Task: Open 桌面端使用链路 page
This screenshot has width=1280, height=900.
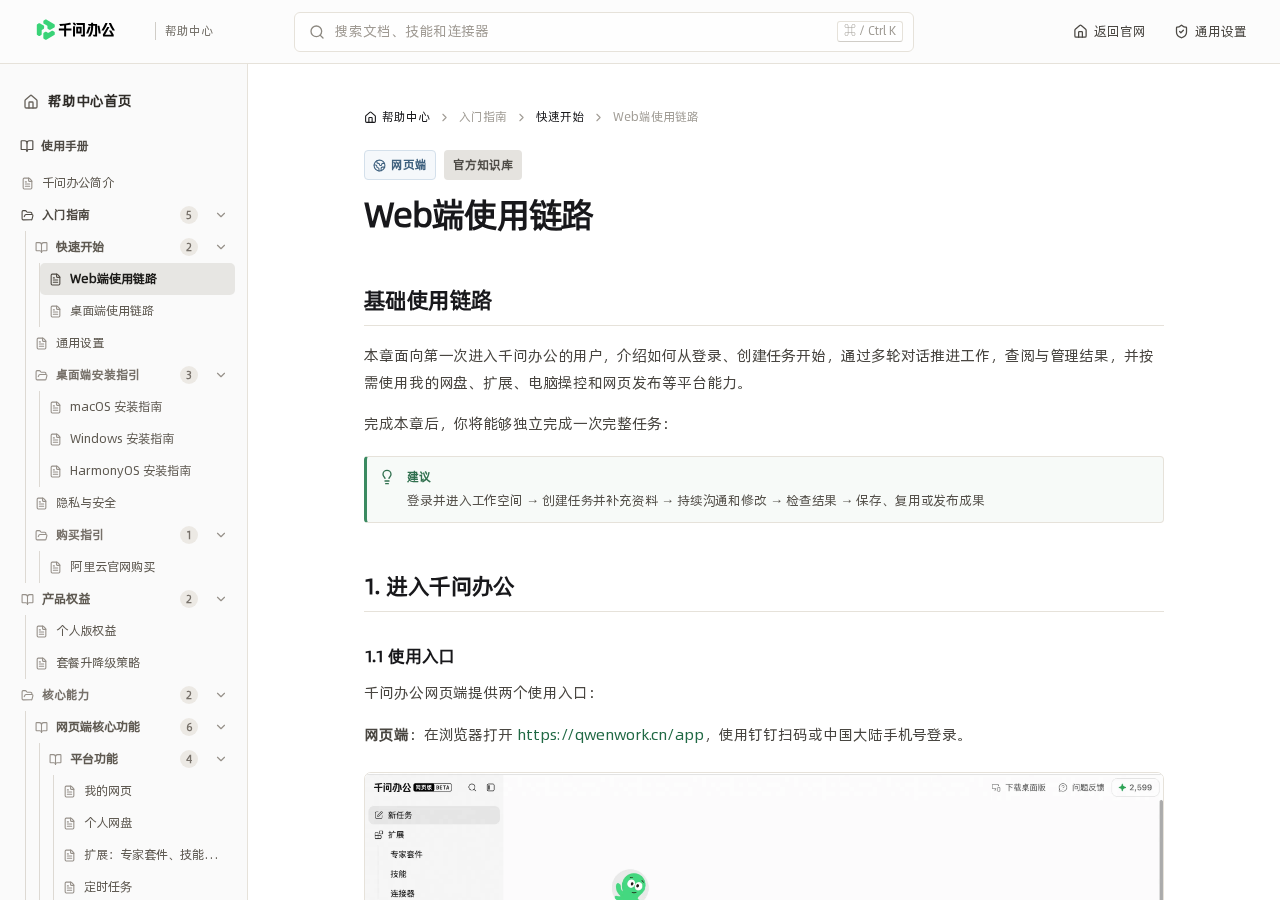Action: click(137, 311)
